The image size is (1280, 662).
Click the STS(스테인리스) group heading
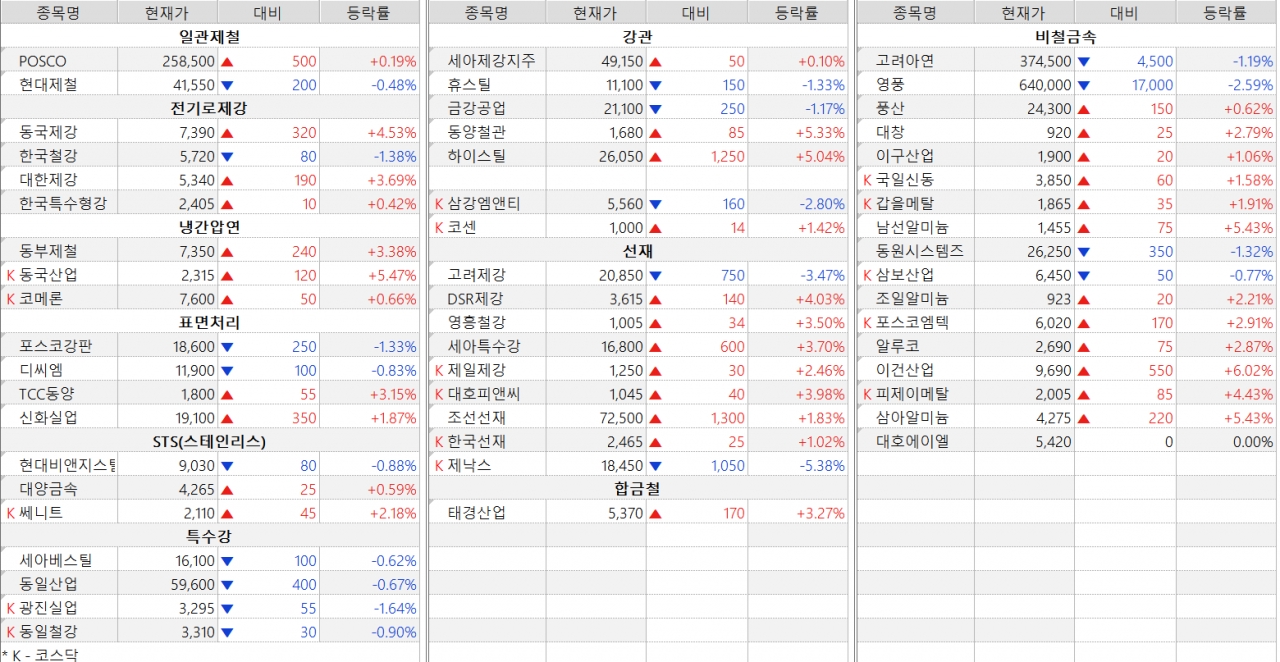pyautogui.click(x=209, y=441)
